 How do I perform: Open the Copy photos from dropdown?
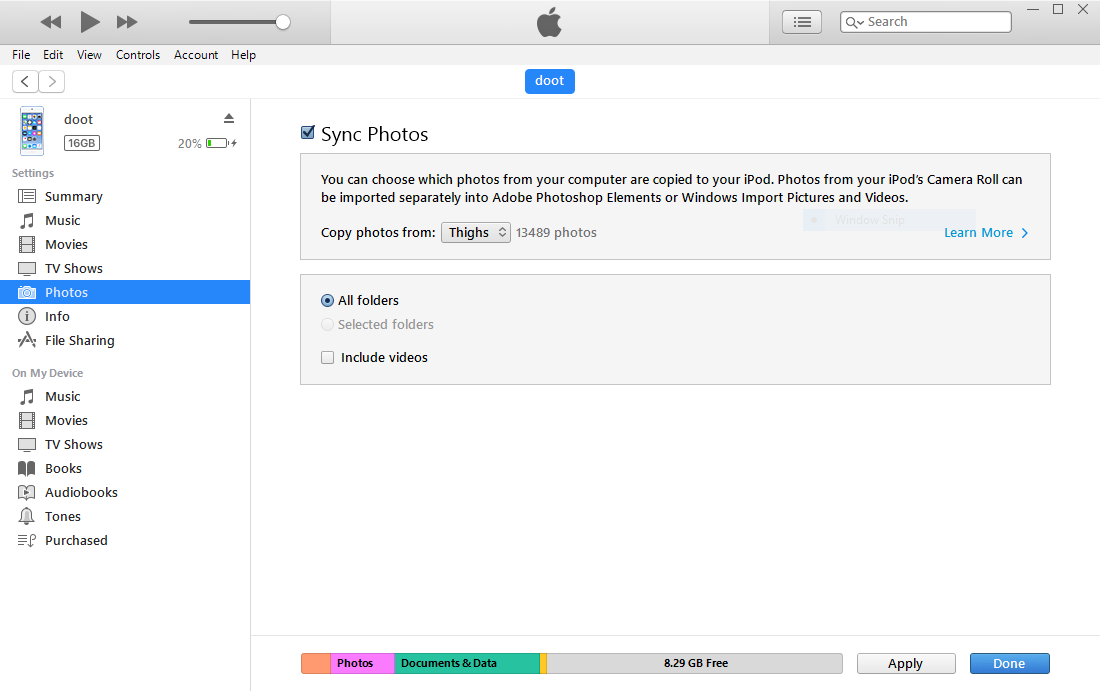tap(475, 233)
